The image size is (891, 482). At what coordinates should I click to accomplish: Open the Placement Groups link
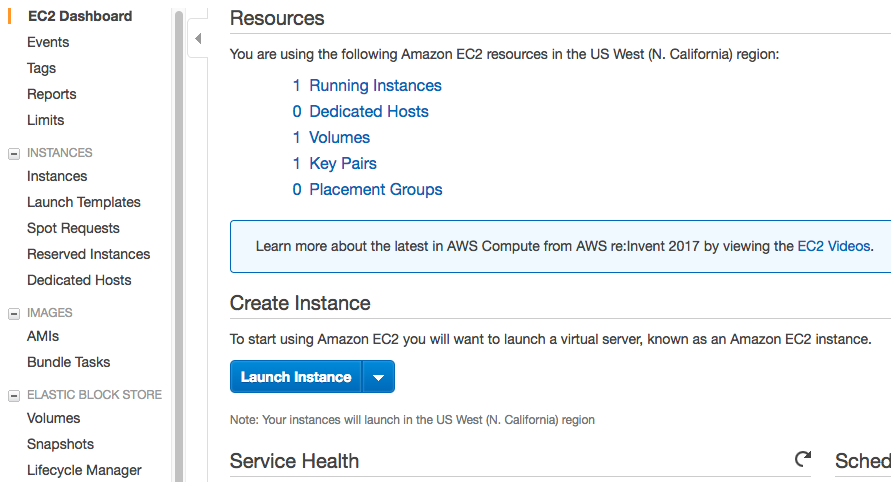[375, 190]
